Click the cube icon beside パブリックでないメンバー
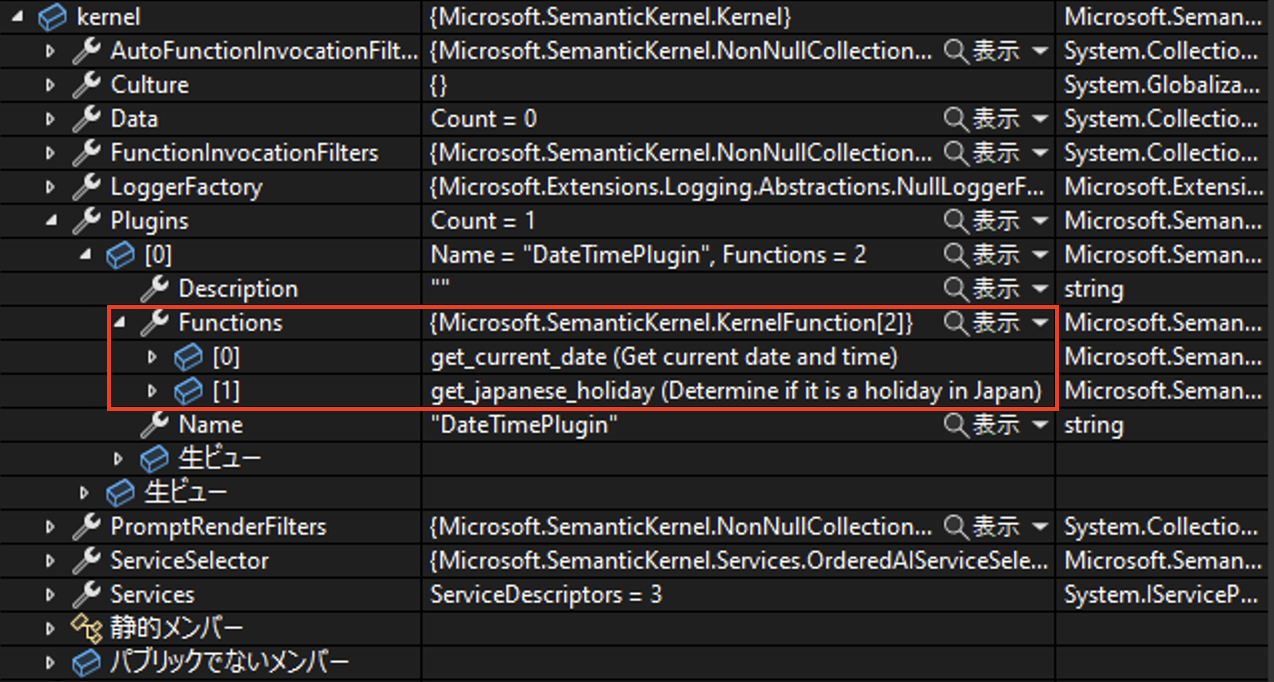The height and width of the screenshot is (682, 1274). 86,661
